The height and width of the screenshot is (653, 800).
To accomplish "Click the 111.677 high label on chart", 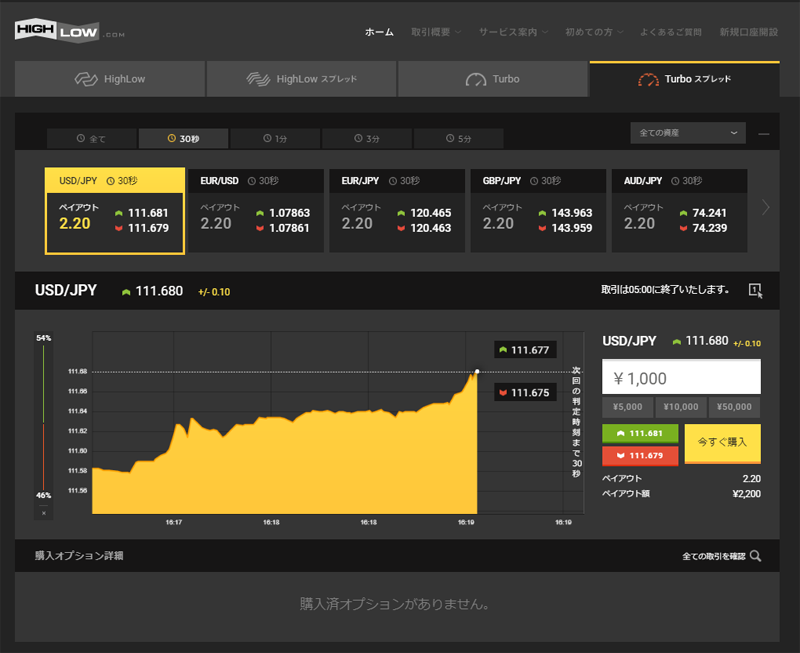I will (x=525, y=350).
